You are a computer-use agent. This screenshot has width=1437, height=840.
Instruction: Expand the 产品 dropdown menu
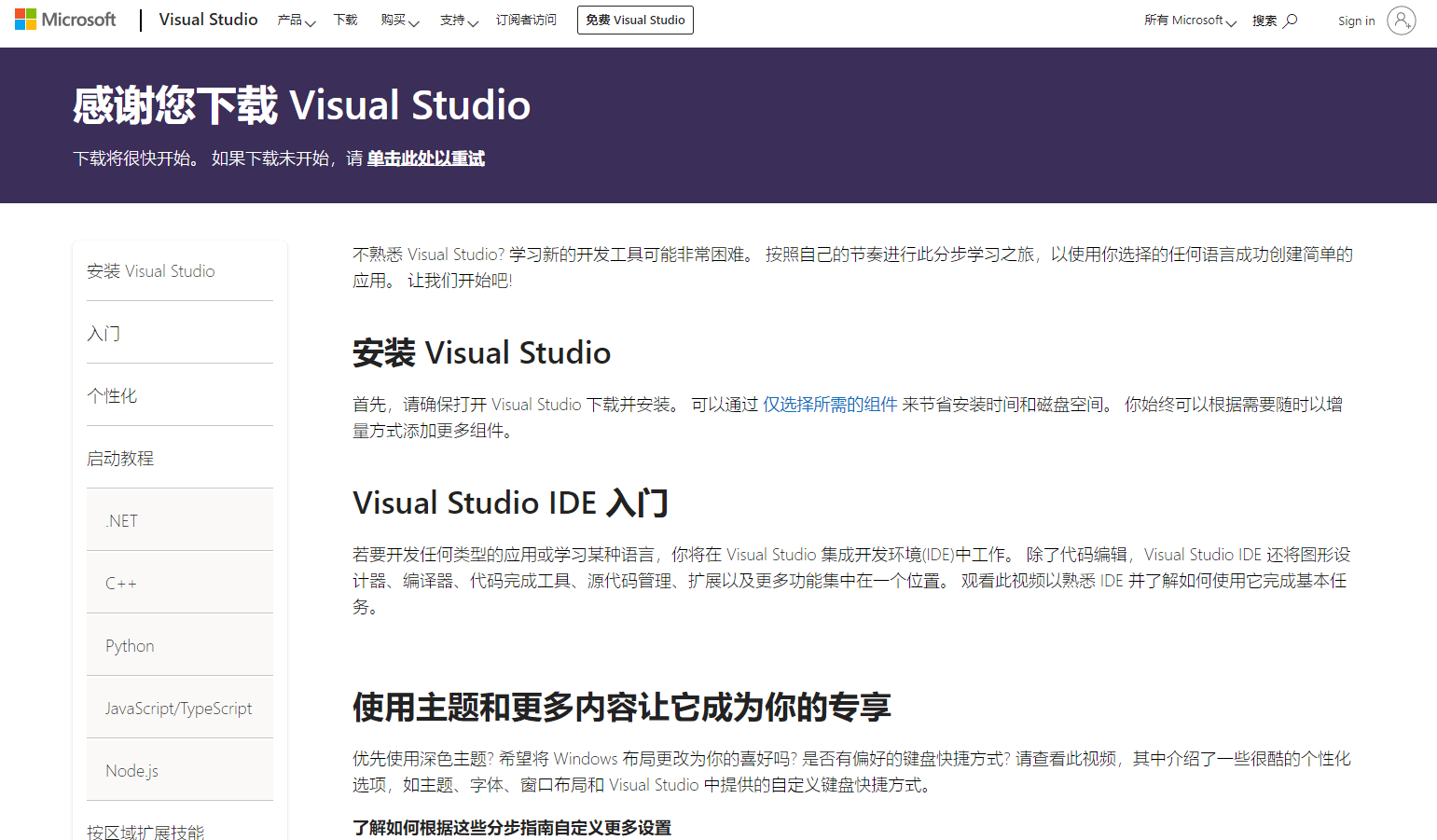(296, 21)
